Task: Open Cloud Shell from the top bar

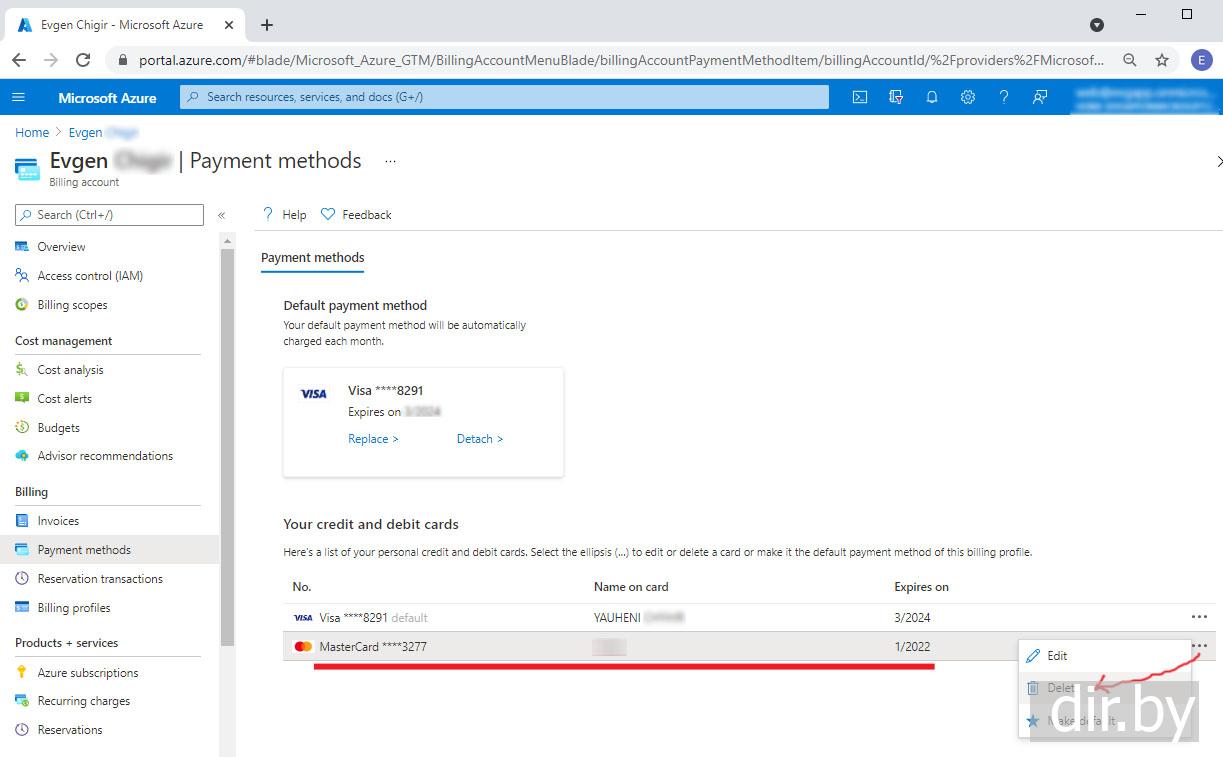Action: pos(859,97)
